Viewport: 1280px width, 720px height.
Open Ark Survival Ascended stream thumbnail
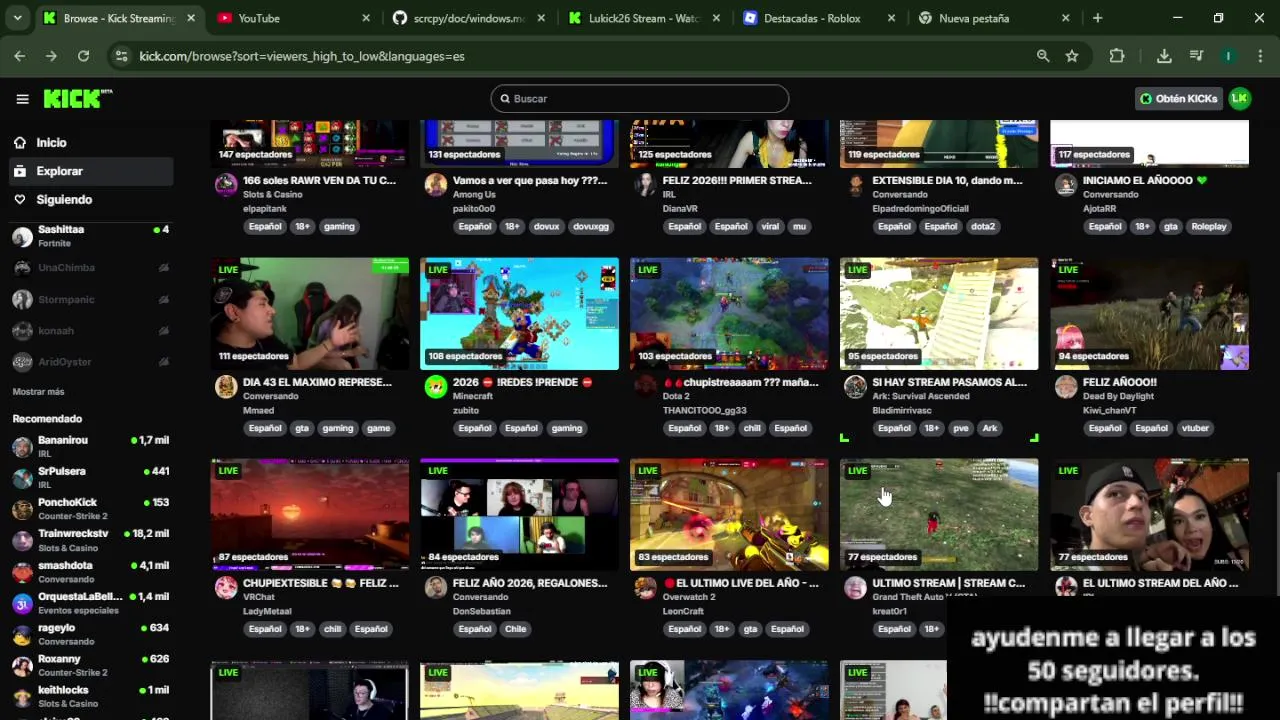tap(939, 314)
